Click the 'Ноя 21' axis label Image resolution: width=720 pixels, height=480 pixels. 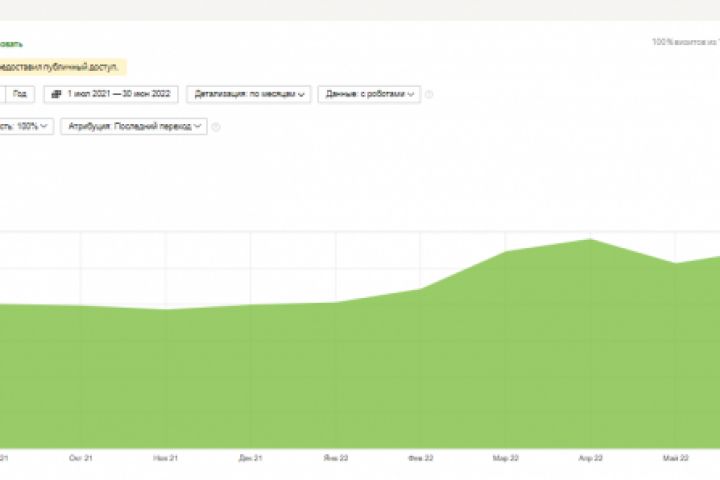pos(165,458)
